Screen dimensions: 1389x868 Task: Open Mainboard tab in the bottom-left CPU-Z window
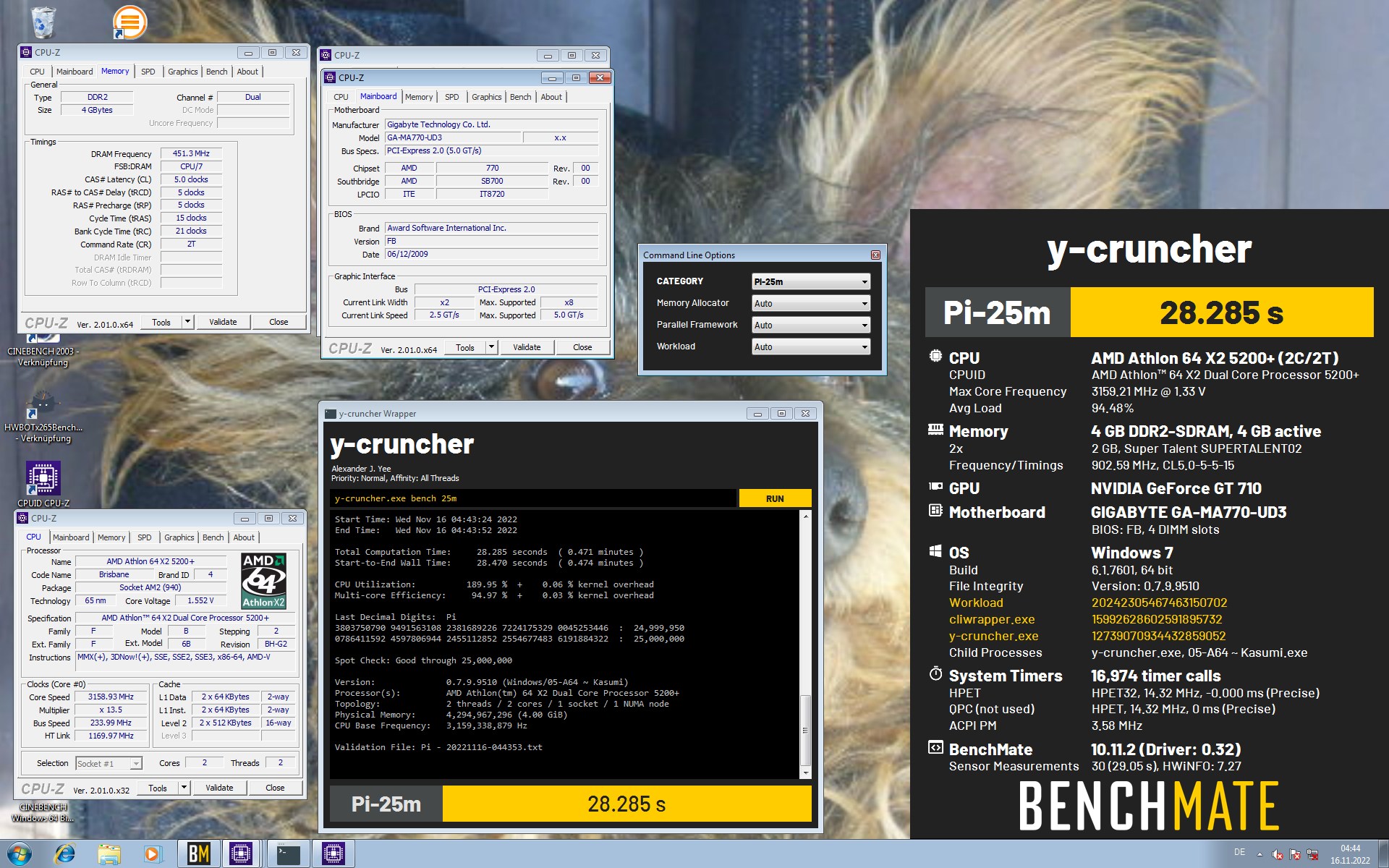pyautogui.click(x=71, y=537)
